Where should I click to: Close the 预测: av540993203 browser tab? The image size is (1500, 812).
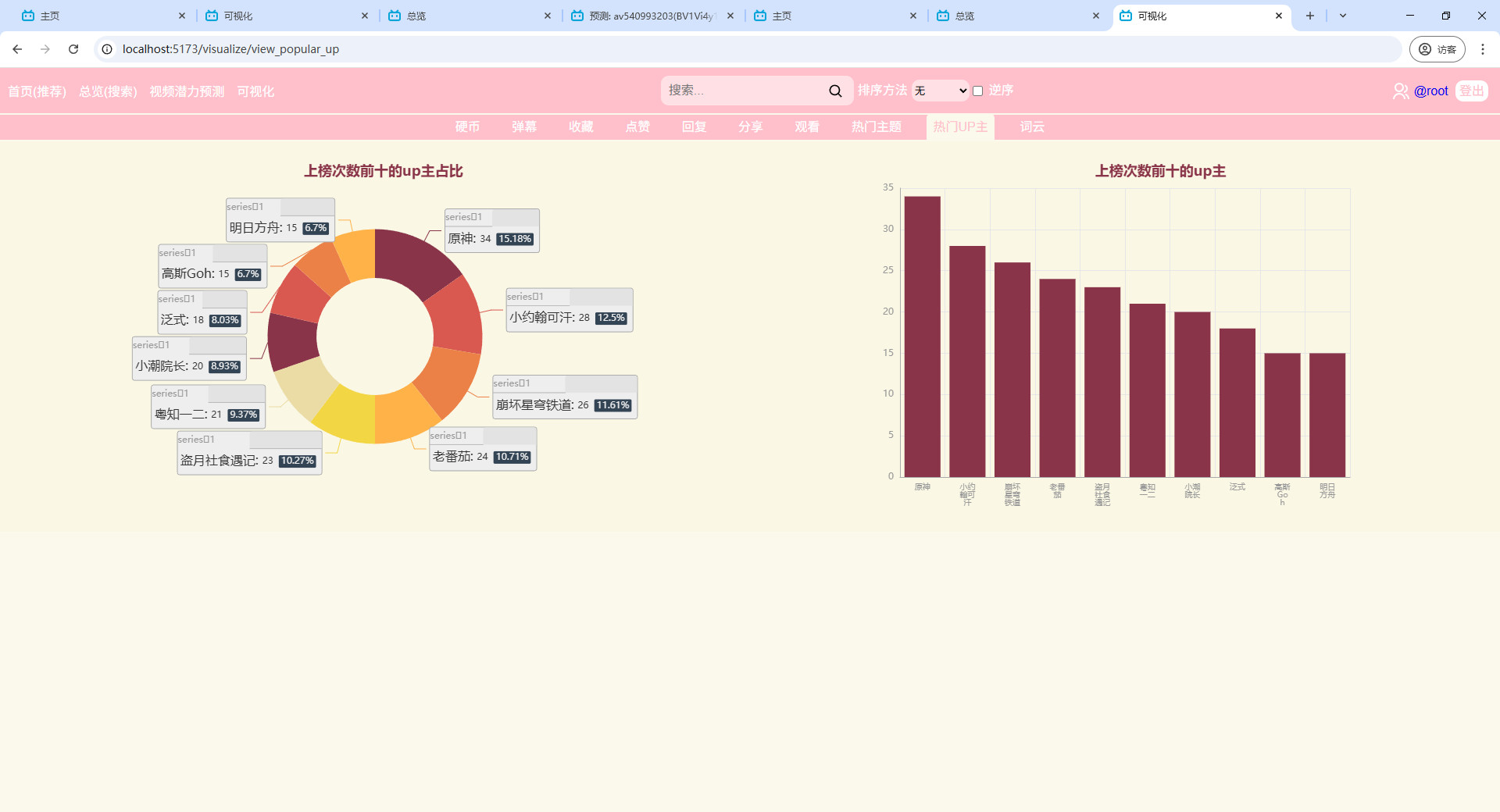click(x=730, y=16)
